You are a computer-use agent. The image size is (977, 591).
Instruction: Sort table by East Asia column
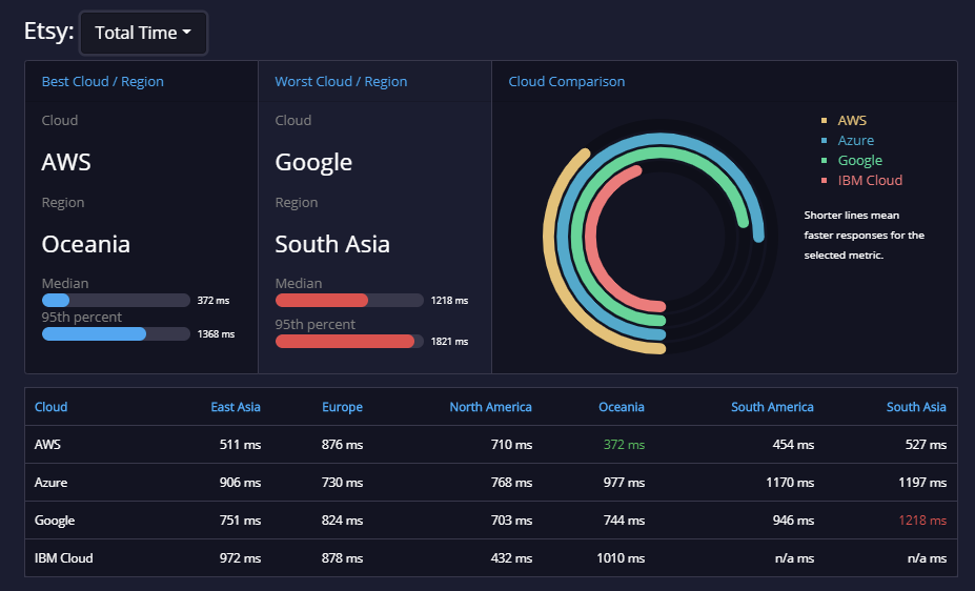coord(236,407)
